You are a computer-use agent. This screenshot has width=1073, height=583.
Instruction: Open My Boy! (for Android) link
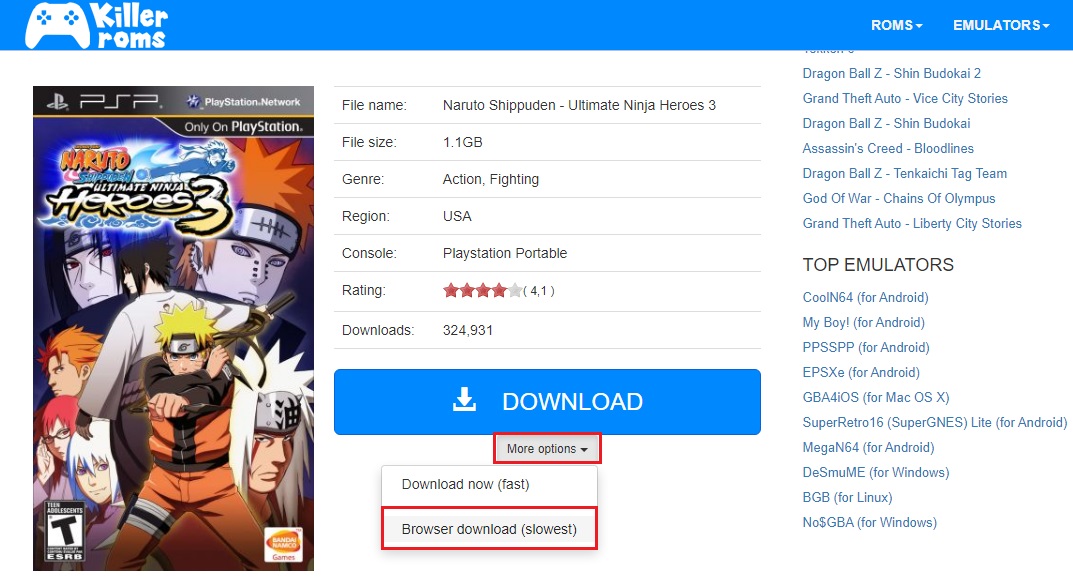(x=864, y=322)
